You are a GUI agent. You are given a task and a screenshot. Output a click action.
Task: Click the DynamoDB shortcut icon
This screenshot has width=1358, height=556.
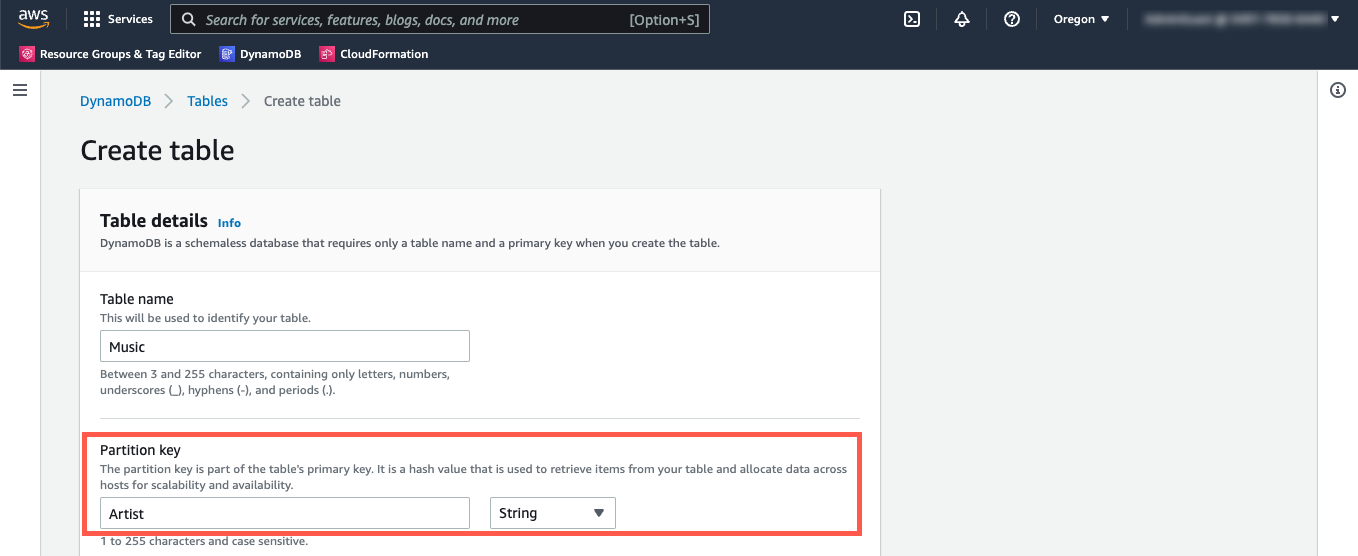click(227, 54)
